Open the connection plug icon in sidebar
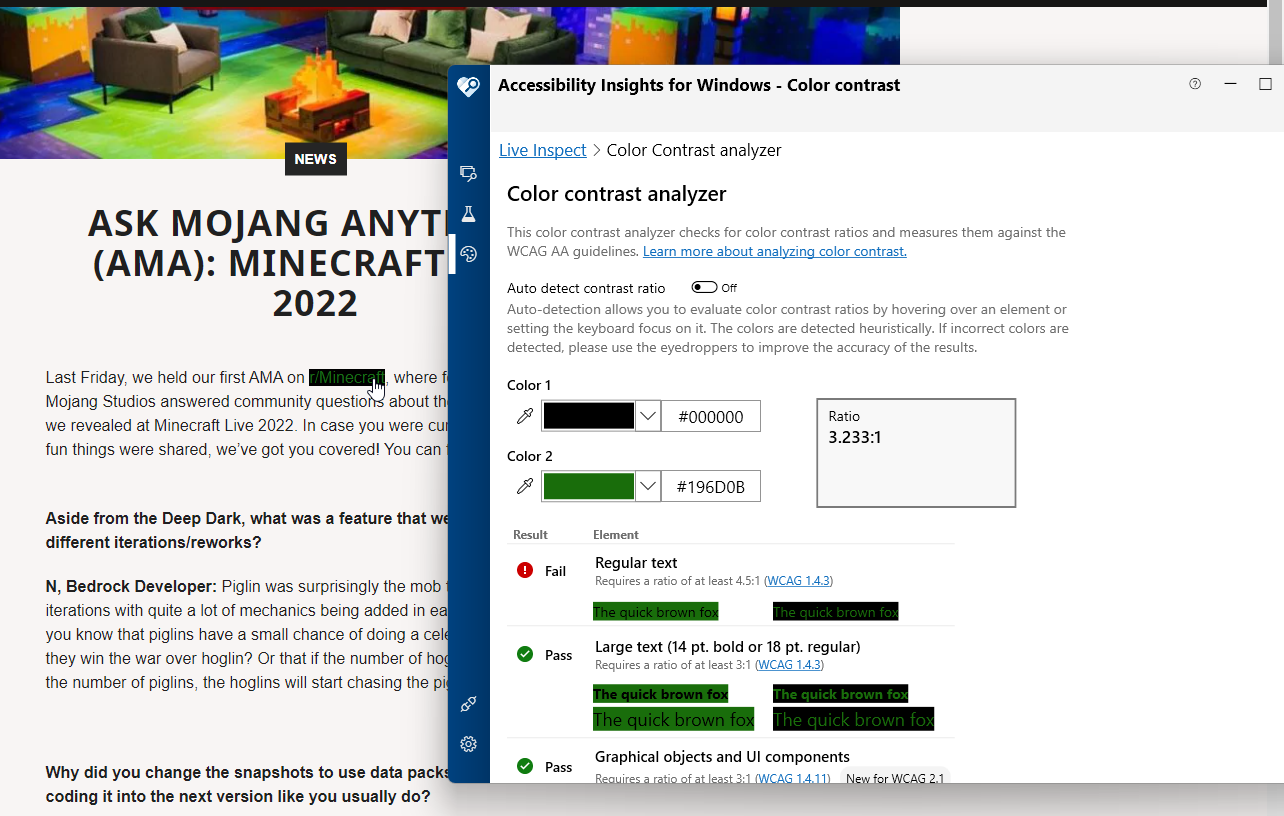The height and width of the screenshot is (816, 1284). pos(468,704)
